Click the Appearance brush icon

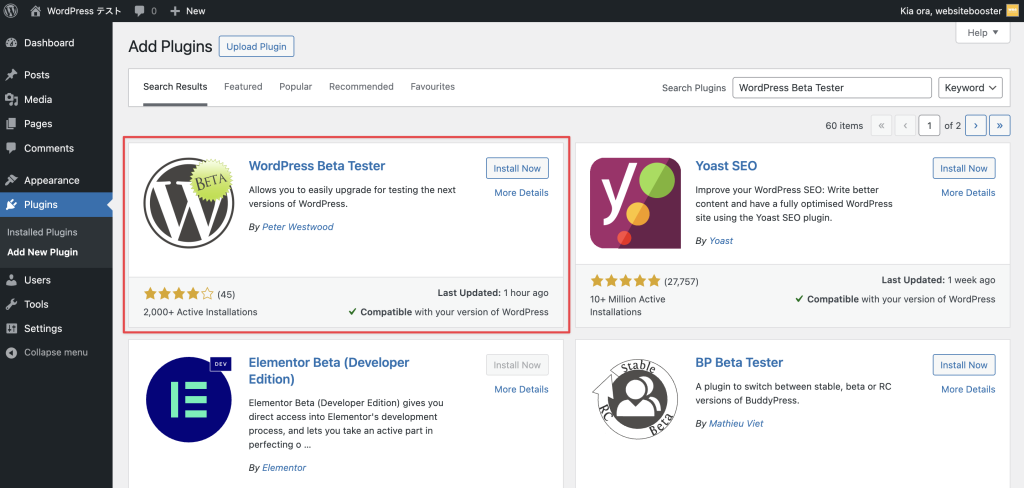11,180
